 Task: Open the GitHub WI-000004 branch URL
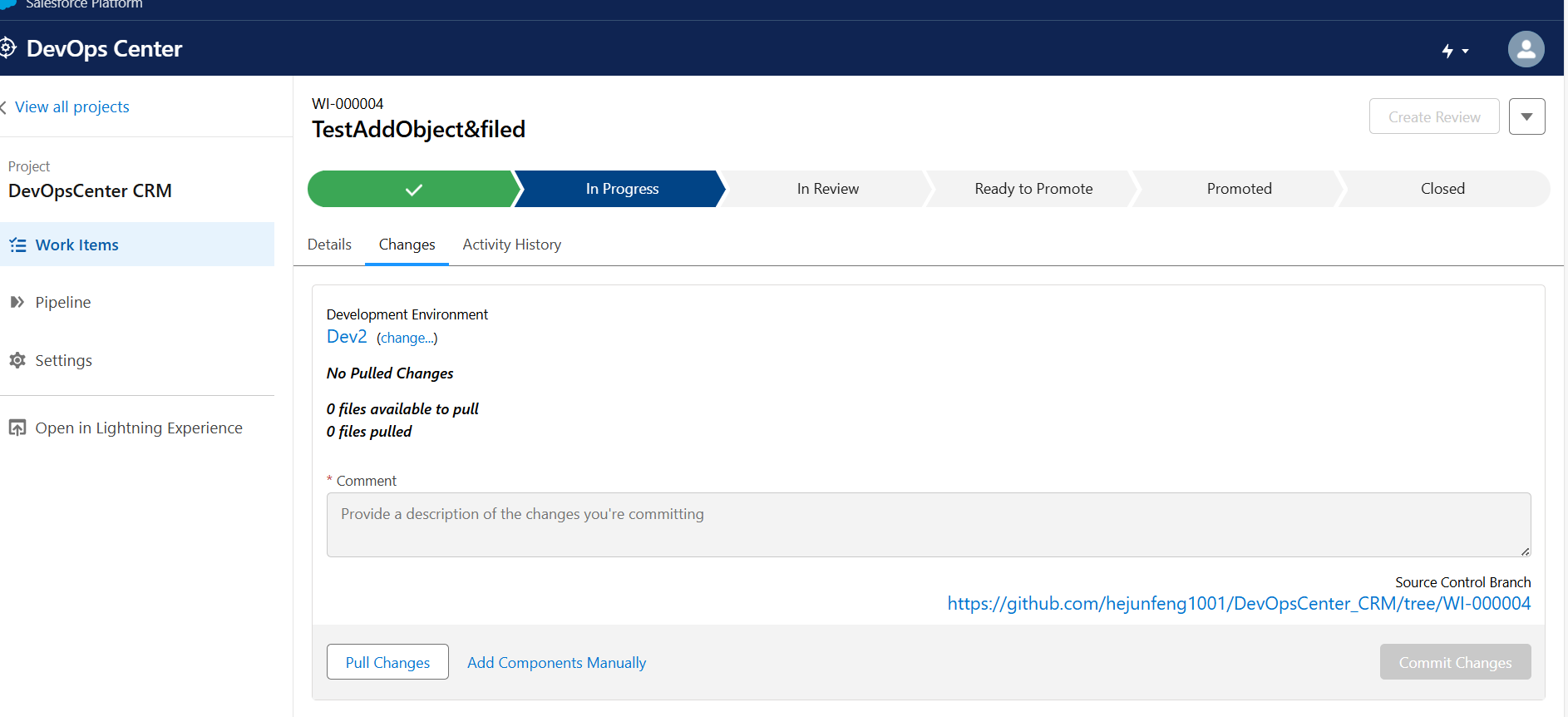pos(1239,604)
